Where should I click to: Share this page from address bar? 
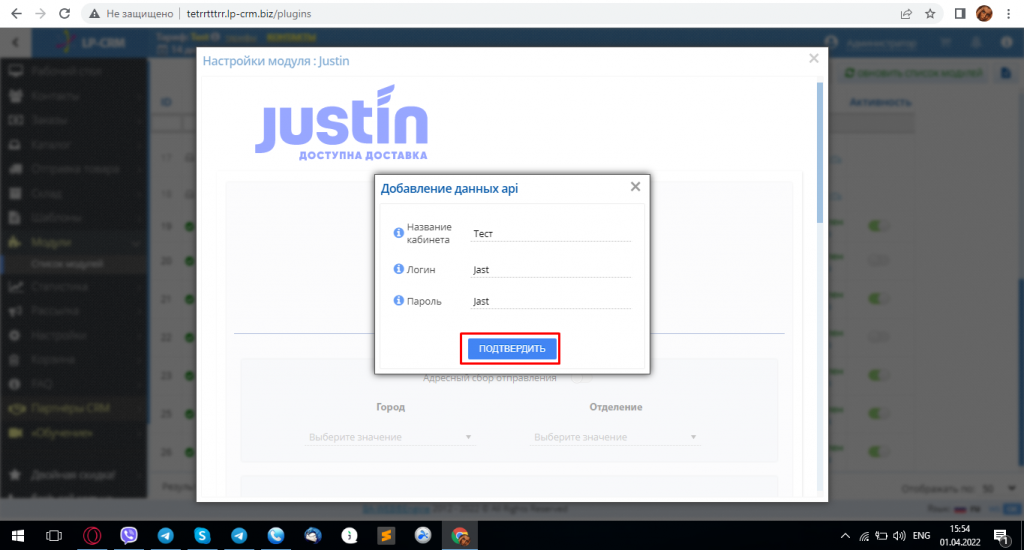pos(906,14)
